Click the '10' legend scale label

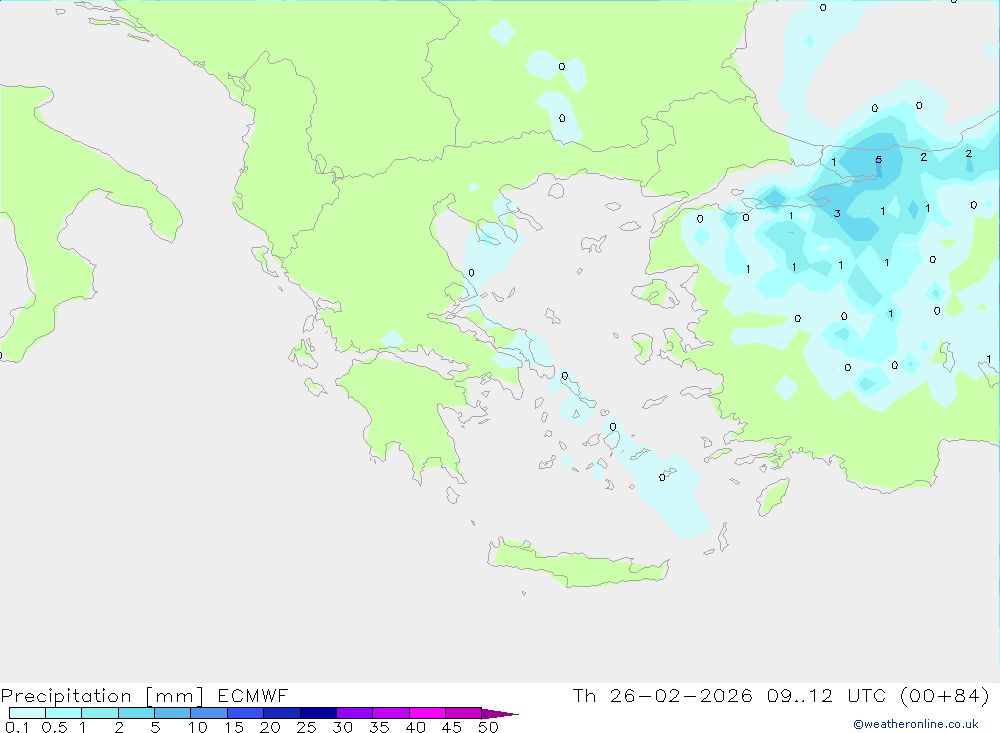(x=198, y=727)
